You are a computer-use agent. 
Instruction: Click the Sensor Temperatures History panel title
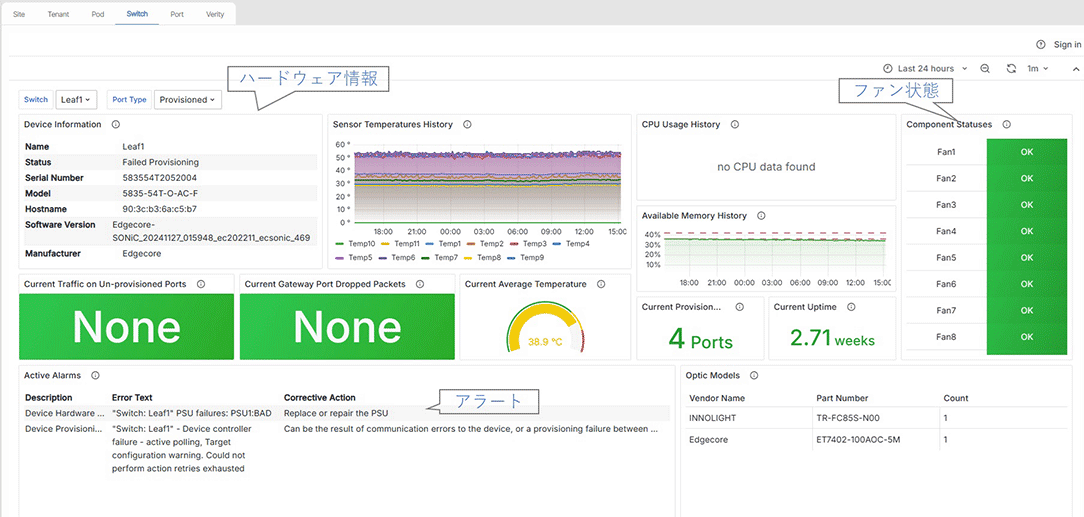(x=393, y=124)
